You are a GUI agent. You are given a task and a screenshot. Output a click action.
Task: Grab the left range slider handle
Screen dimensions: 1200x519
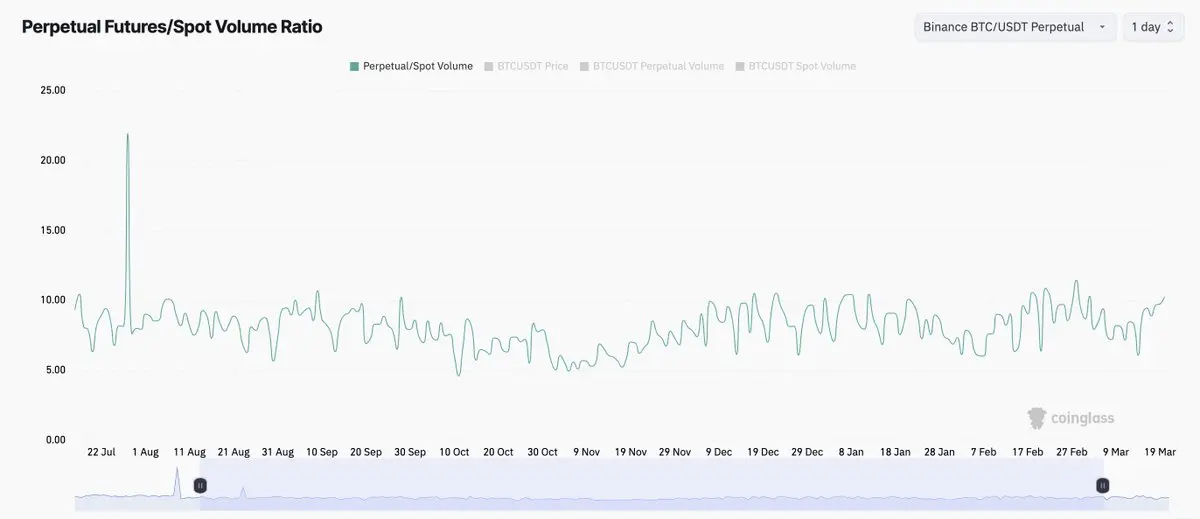click(200, 485)
